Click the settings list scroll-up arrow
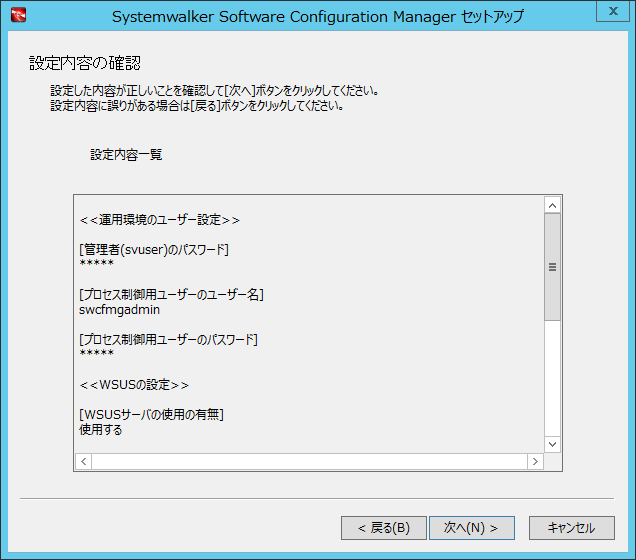Viewport: 636px width, 560px height. tap(552, 206)
